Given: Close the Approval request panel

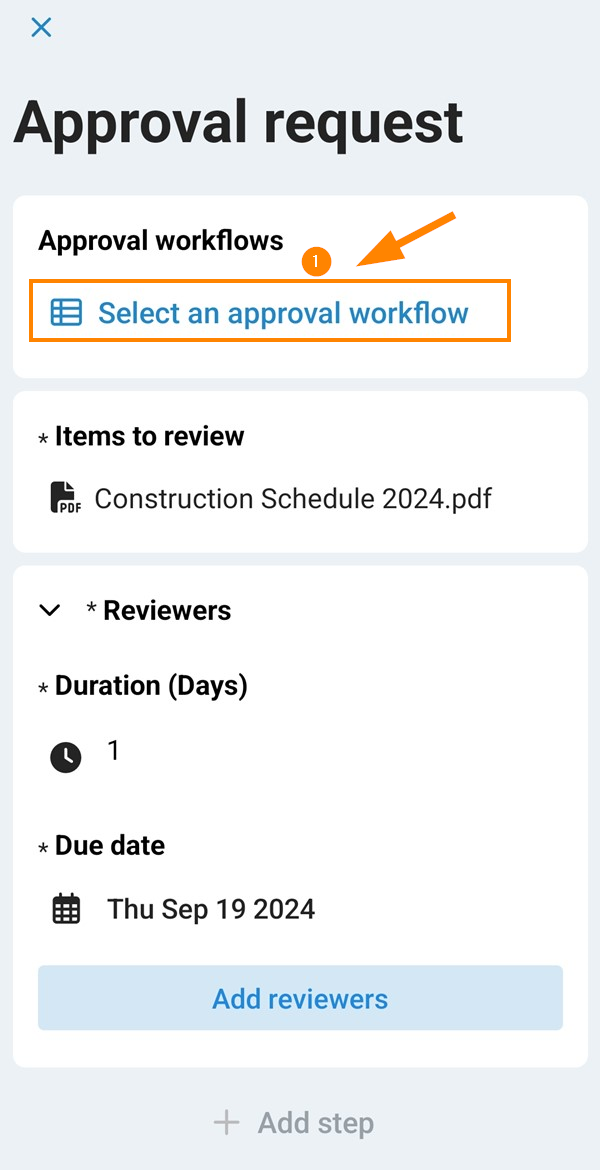Looking at the screenshot, I should 41,27.
